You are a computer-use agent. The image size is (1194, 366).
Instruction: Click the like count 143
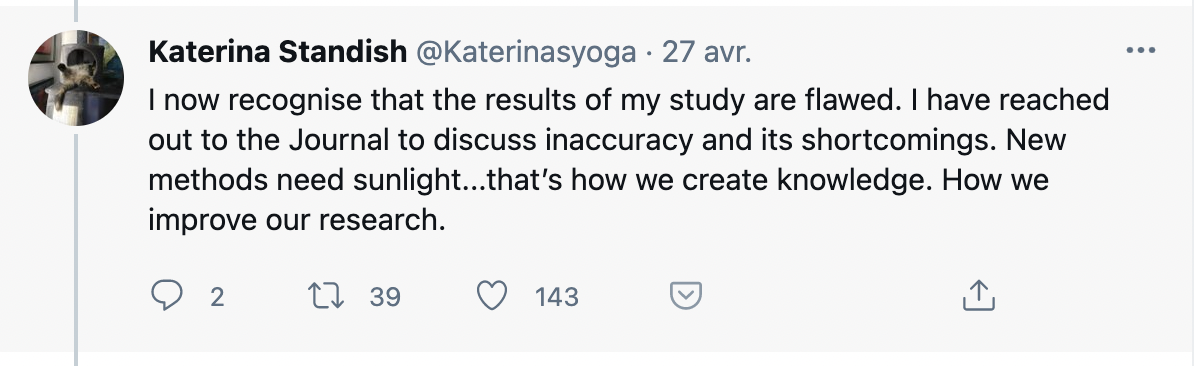coord(557,297)
